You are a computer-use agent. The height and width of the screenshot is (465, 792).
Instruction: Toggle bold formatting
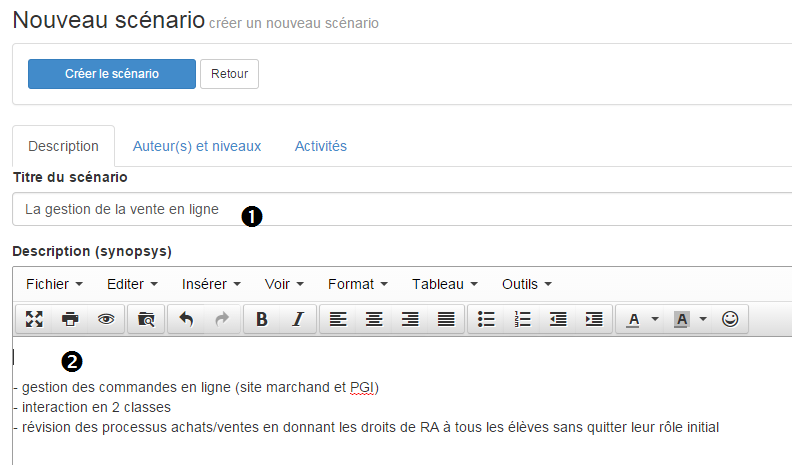pos(262,319)
